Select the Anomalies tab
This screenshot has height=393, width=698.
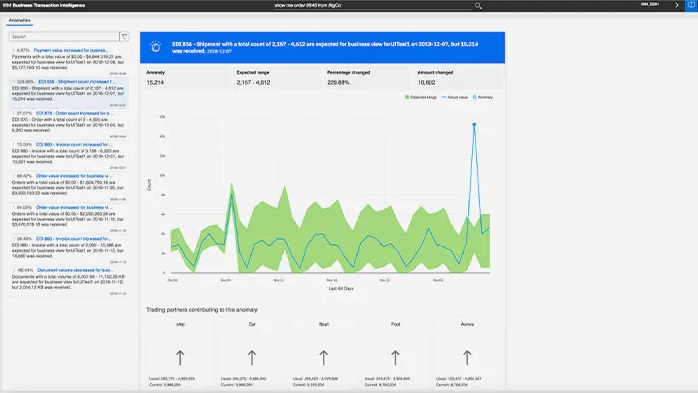point(20,20)
